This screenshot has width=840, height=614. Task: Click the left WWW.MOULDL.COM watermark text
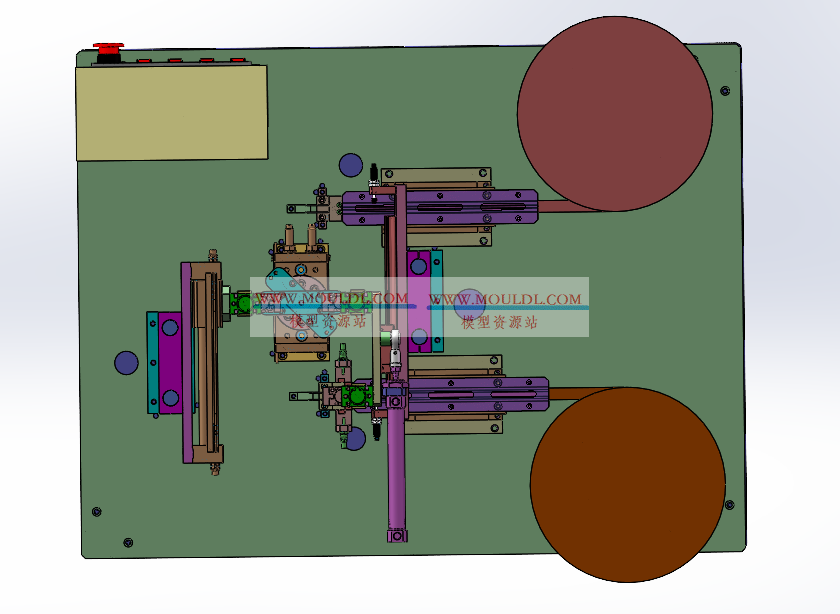coord(331,298)
